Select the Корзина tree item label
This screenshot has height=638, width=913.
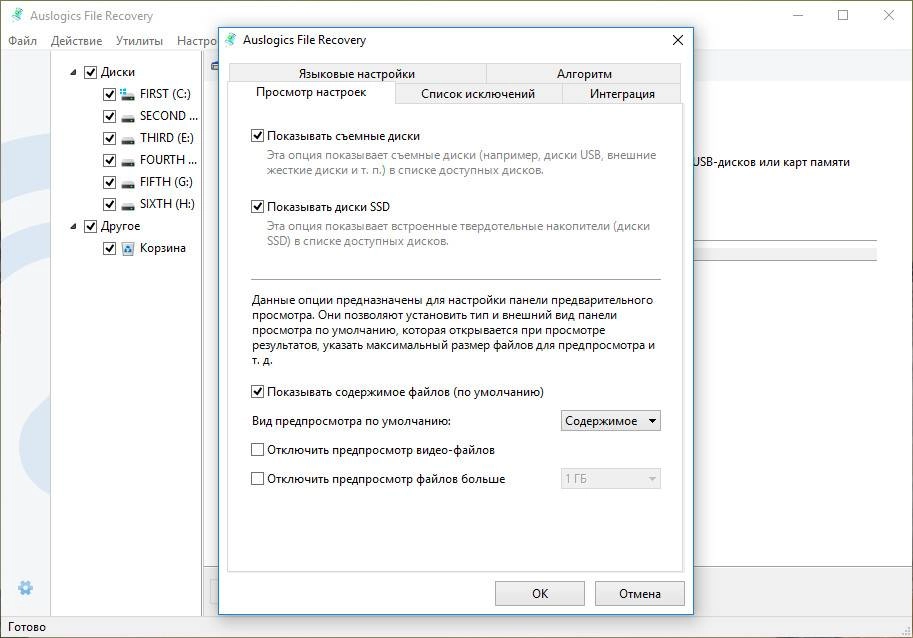pyautogui.click(x=162, y=248)
